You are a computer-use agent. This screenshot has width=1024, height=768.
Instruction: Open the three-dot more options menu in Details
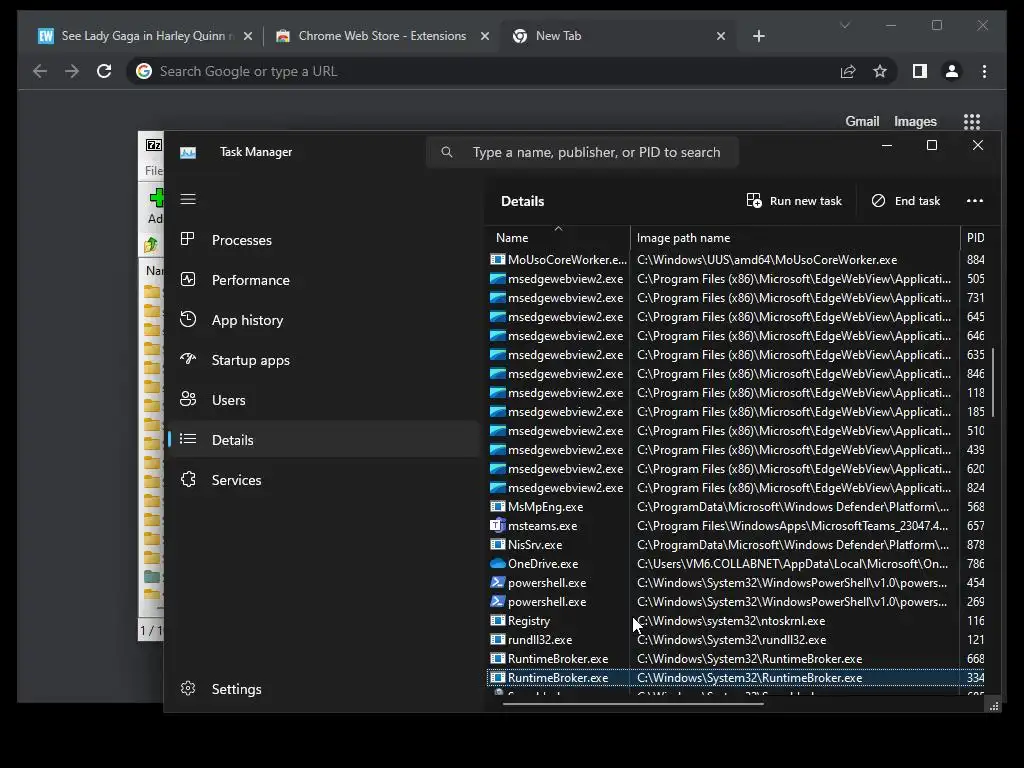pos(975,200)
